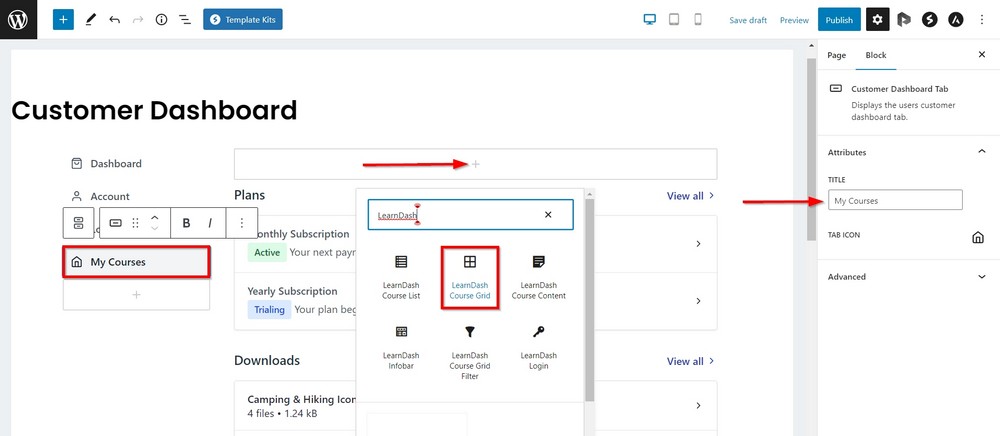Grab the block drag handle

click(135, 223)
